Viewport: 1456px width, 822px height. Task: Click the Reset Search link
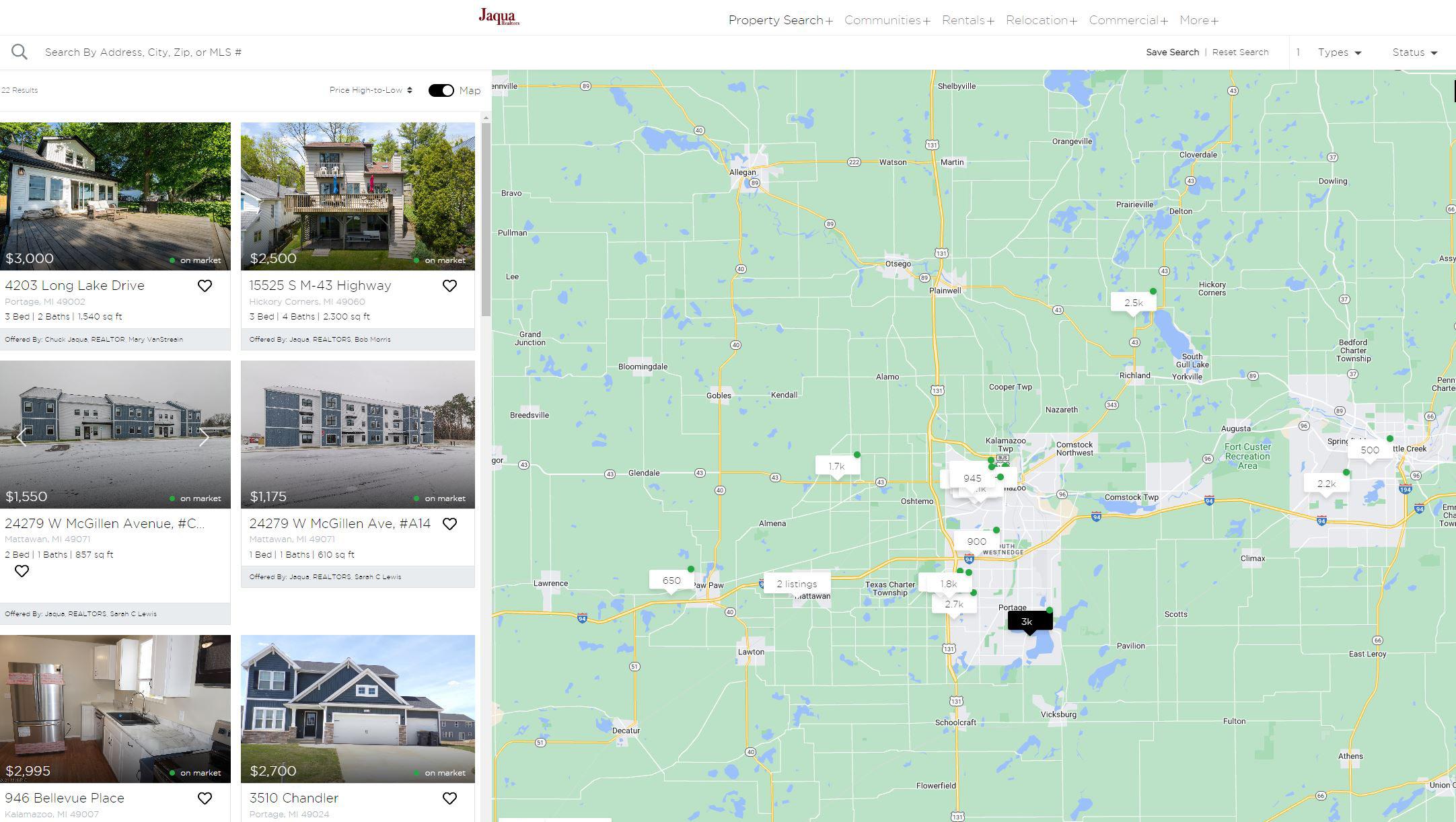[1240, 52]
